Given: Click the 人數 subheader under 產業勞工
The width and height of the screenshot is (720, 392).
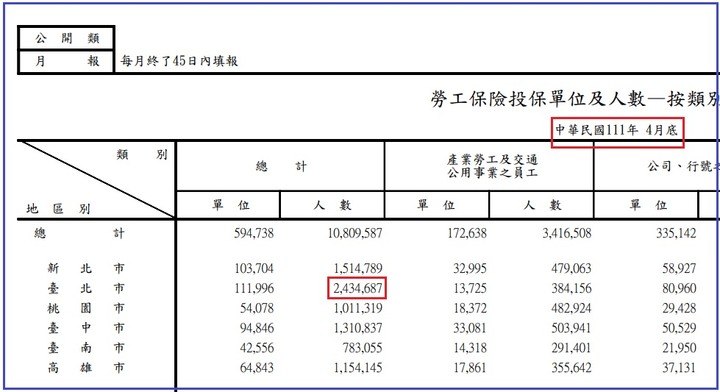Looking at the screenshot, I should point(542,205).
